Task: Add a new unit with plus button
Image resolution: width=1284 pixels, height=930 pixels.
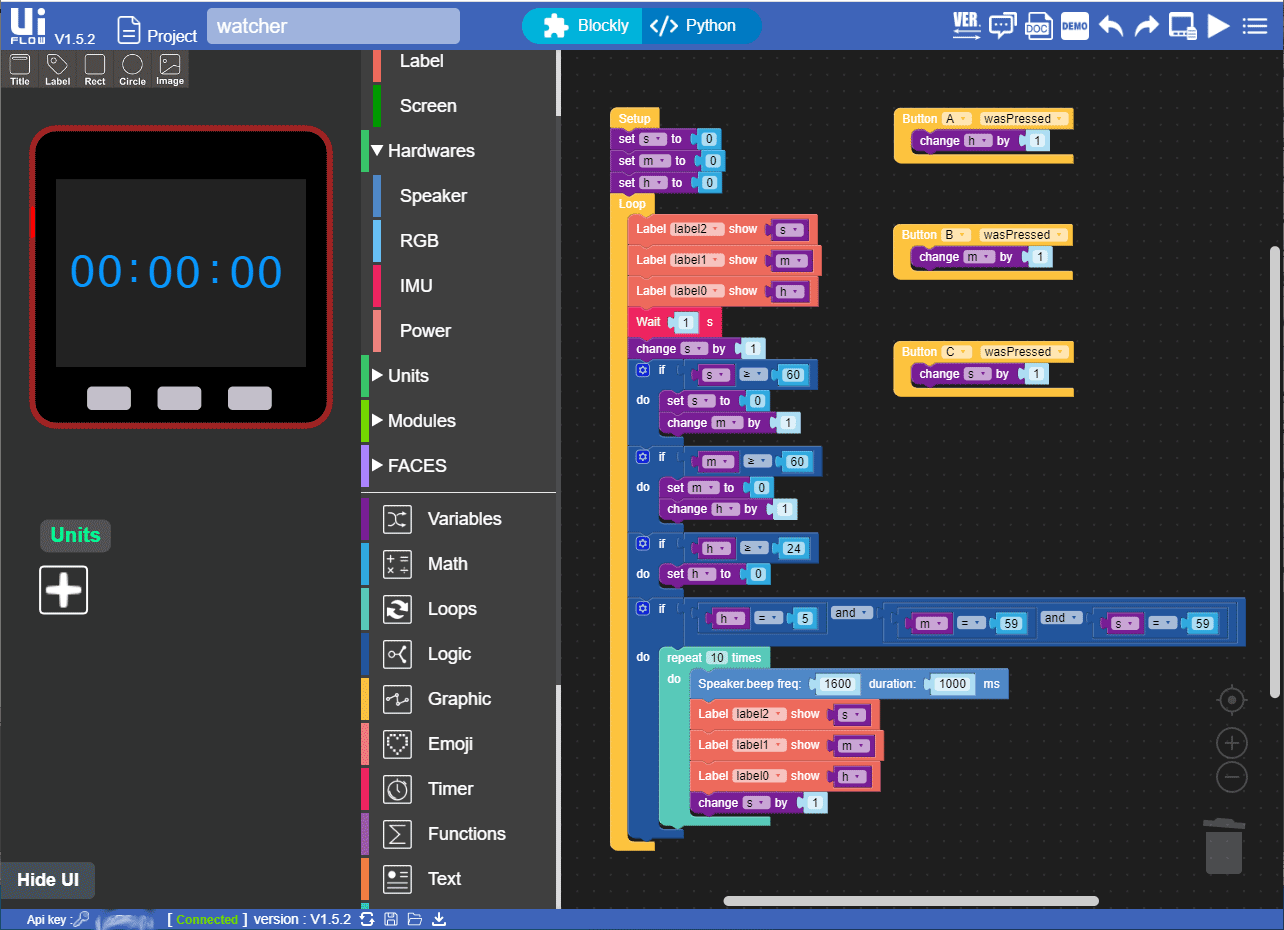Action: pyautogui.click(x=64, y=590)
